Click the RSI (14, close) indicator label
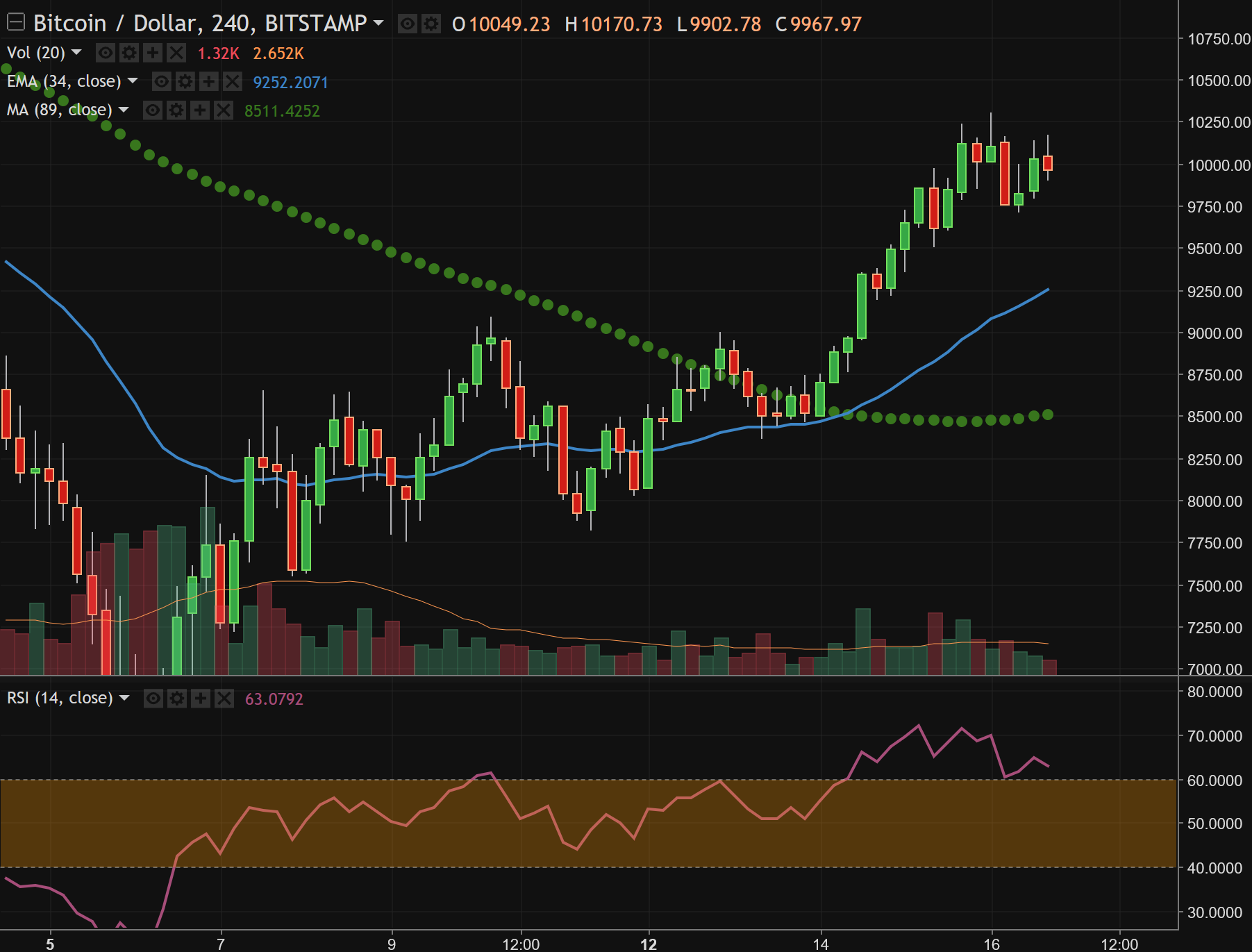Viewport: 1252px width, 952px height. tap(60, 698)
